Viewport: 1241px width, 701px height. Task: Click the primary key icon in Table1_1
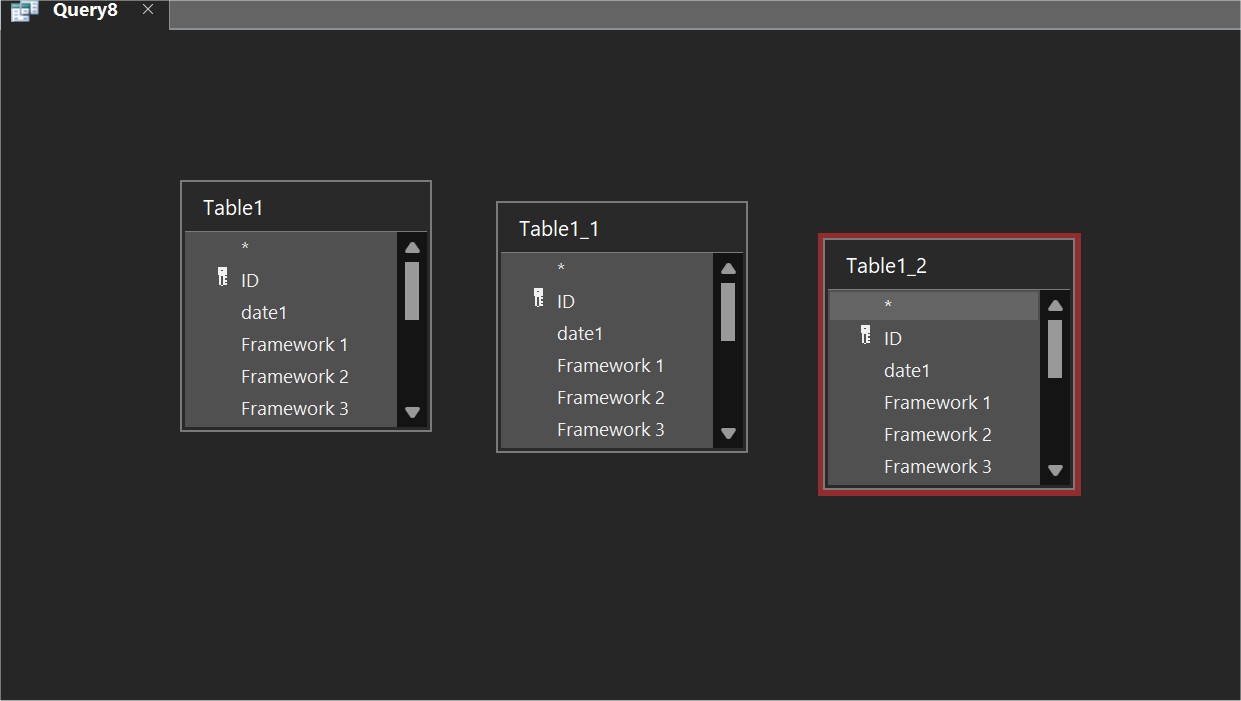coord(538,298)
